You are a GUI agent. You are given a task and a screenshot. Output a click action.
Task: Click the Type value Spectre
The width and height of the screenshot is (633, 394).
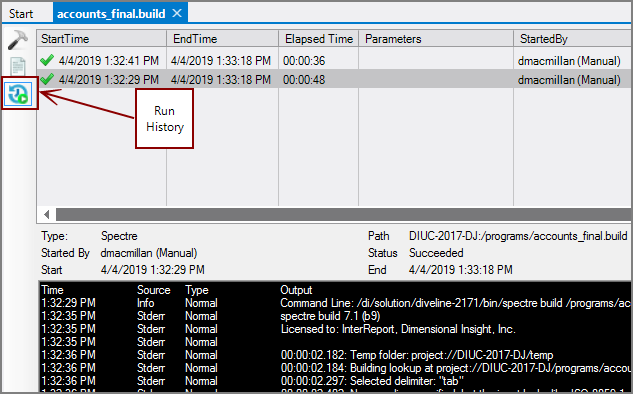(x=119, y=236)
